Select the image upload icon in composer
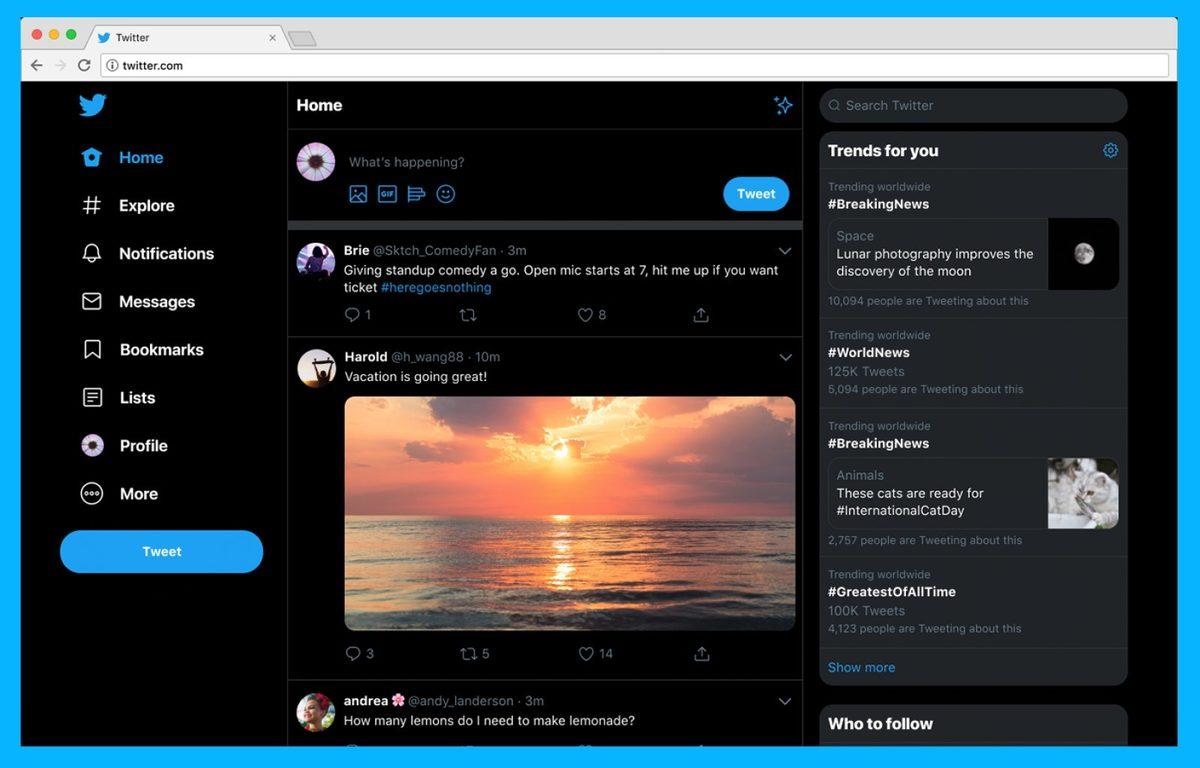The width and height of the screenshot is (1200, 768). pos(358,194)
